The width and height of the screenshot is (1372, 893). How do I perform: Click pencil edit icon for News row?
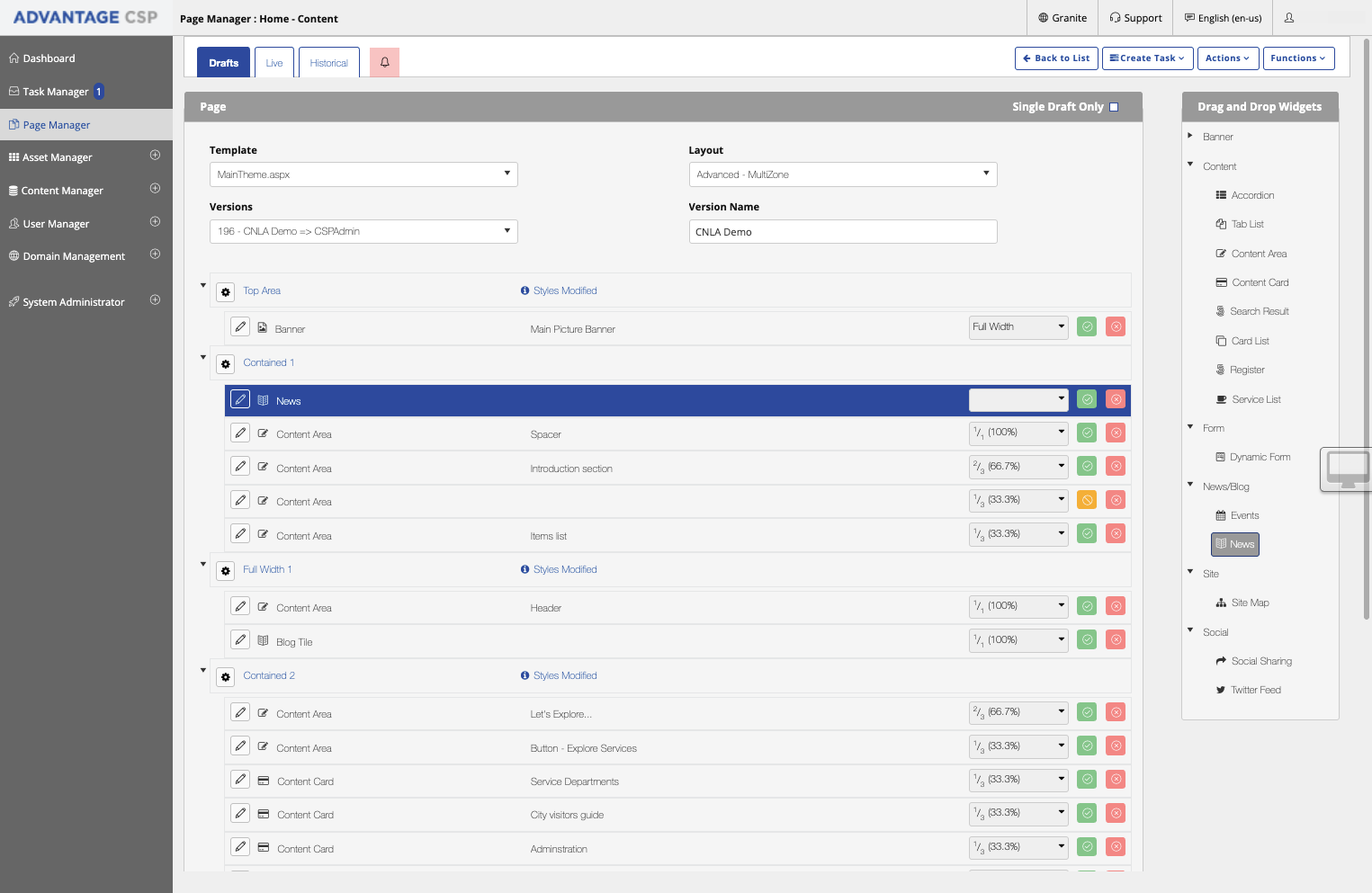pyautogui.click(x=240, y=399)
